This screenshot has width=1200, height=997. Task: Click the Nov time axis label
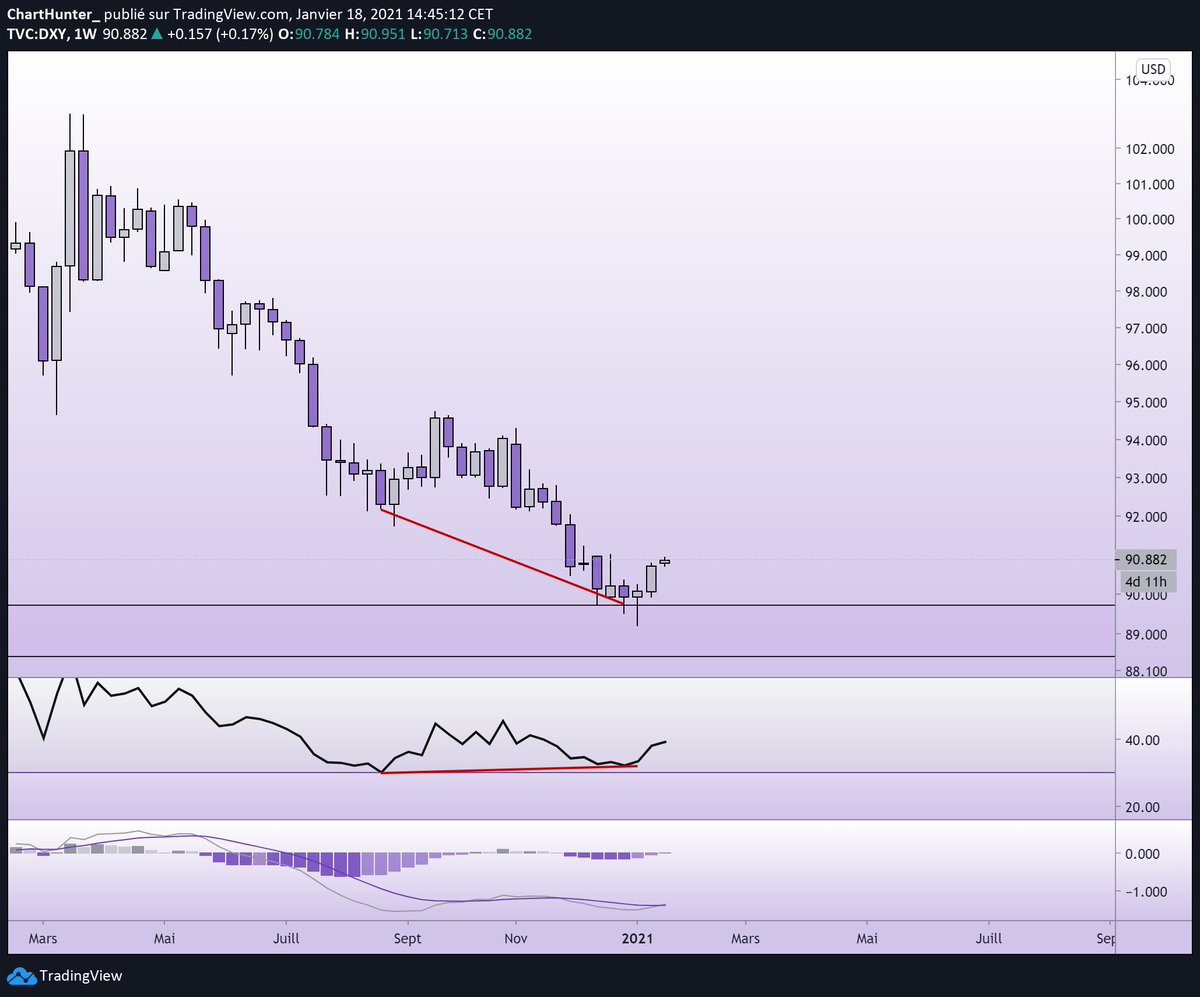[516, 939]
